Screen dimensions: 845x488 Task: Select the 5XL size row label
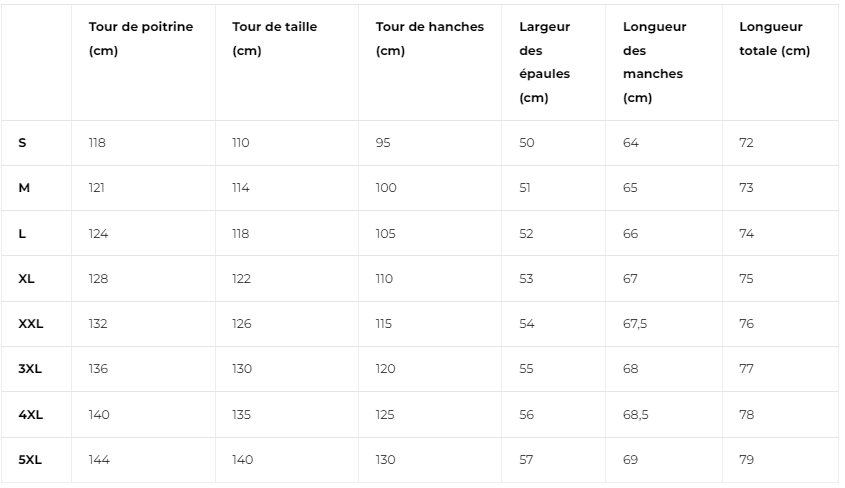(30, 460)
